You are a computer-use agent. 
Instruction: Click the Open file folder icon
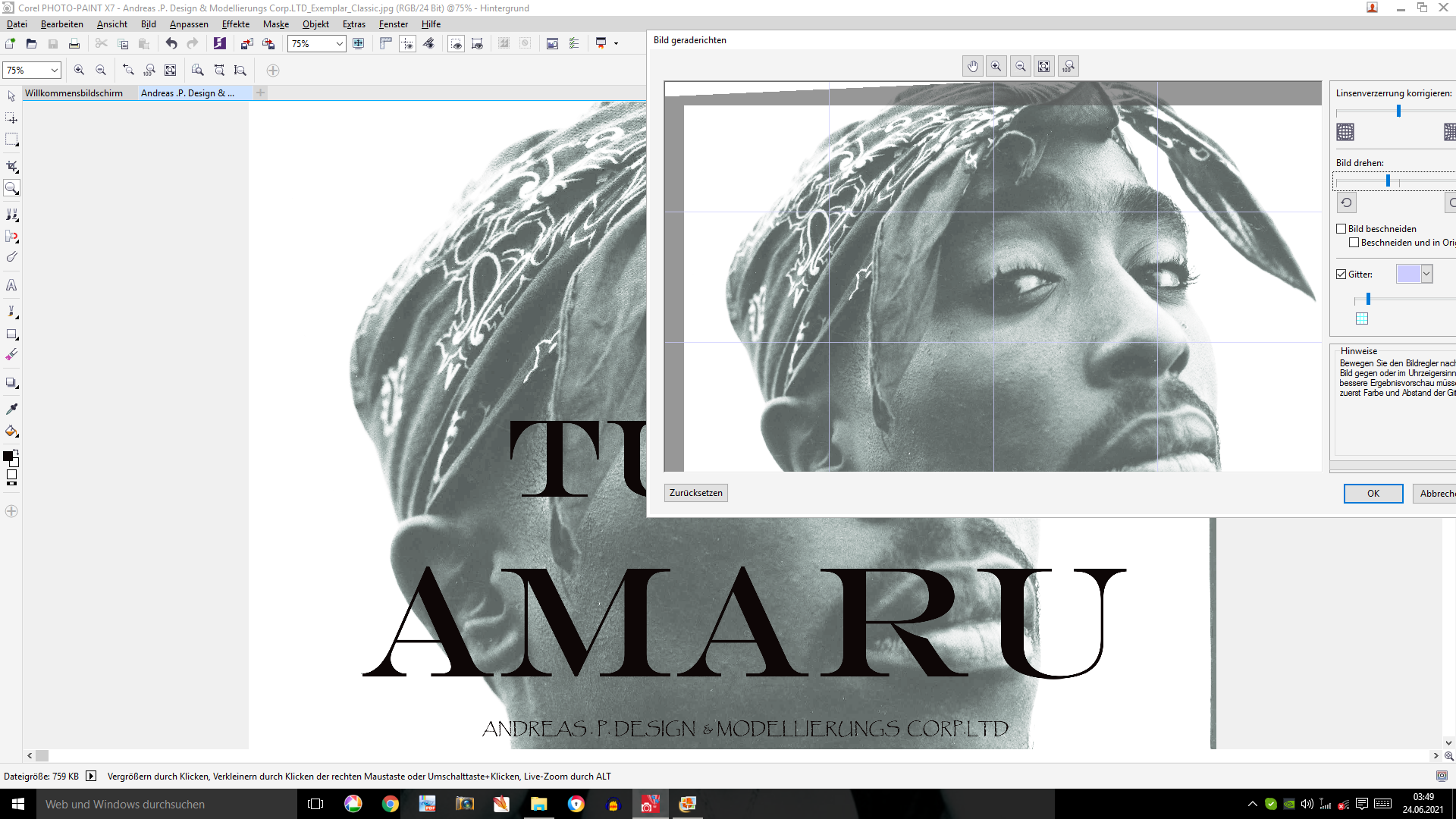pos(32,43)
